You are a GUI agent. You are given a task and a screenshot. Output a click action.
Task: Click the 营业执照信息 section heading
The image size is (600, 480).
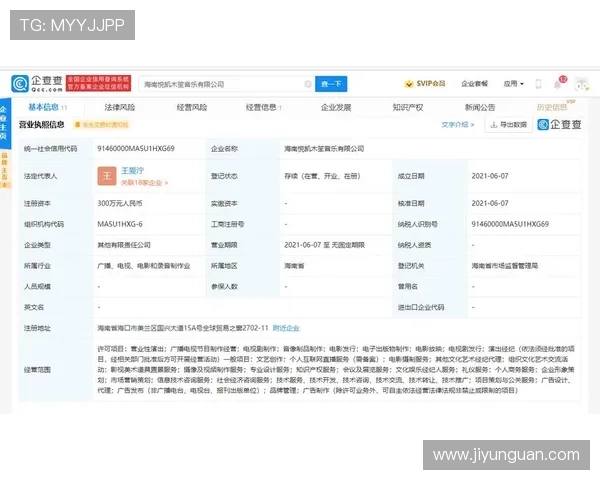click(x=42, y=124)
